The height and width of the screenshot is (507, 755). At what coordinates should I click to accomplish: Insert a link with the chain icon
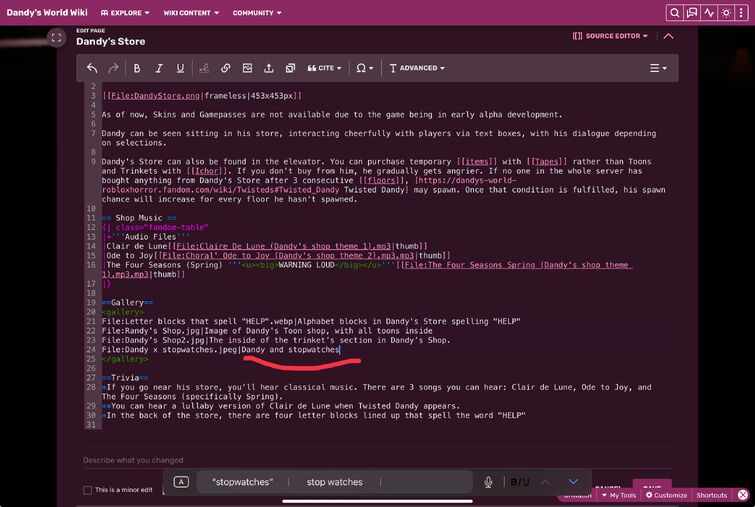(225, 68)
